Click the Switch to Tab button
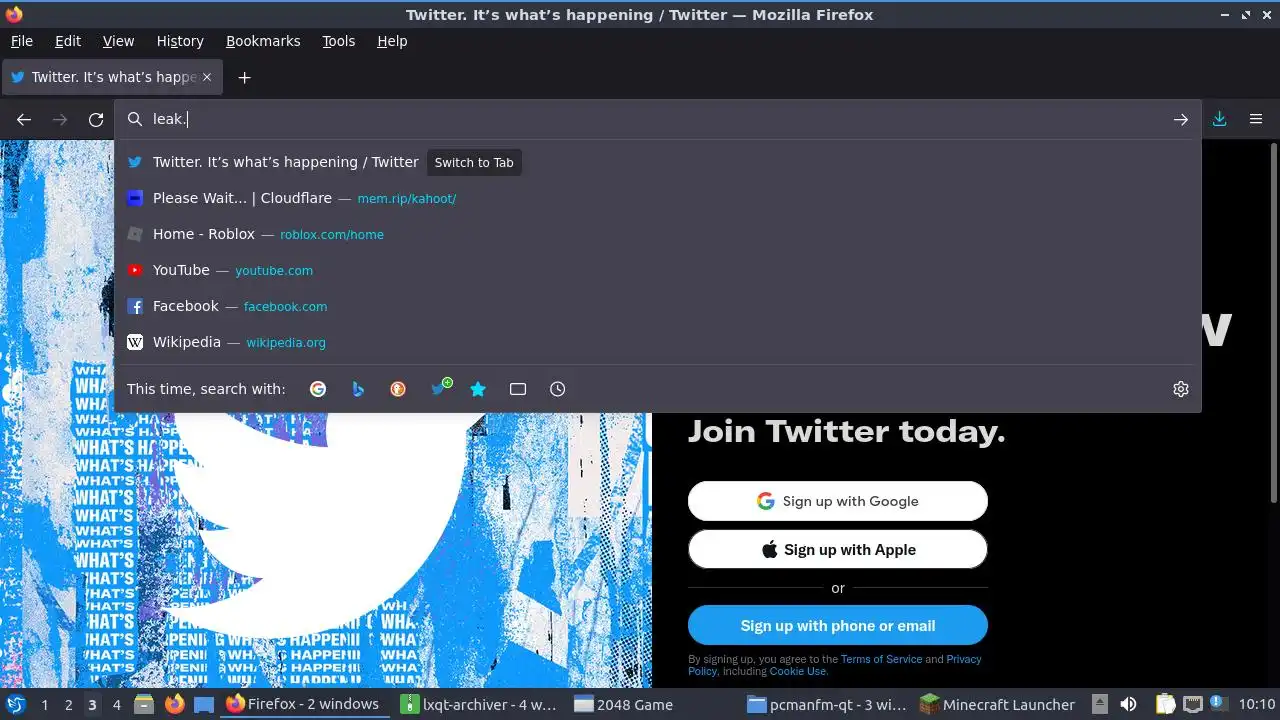This screenshot has height=720, width=1280. (474, 163)
